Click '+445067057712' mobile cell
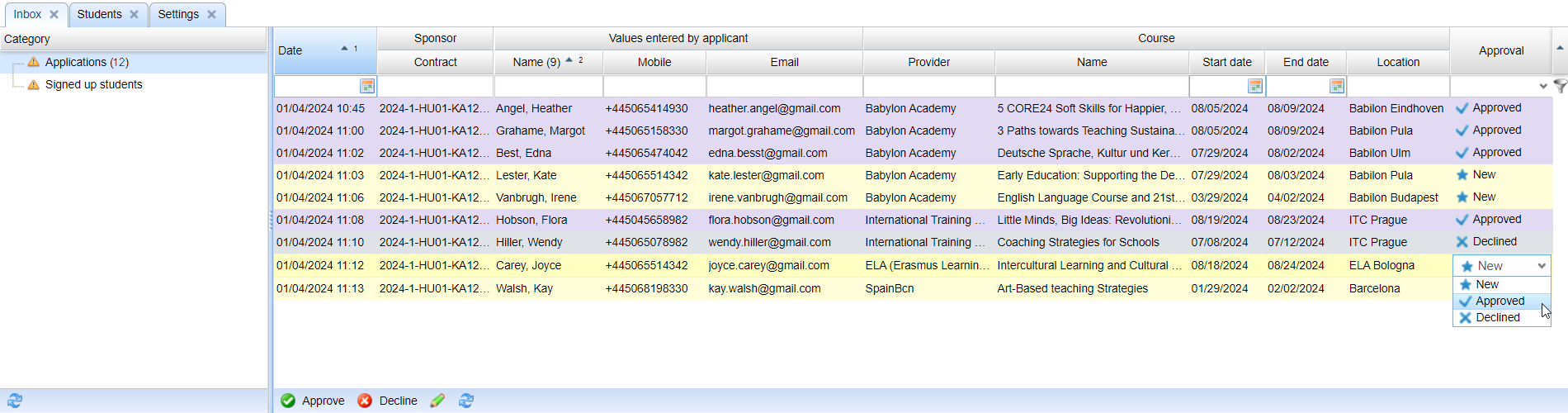Screen dimensions: 1568x413 (646, 197)
